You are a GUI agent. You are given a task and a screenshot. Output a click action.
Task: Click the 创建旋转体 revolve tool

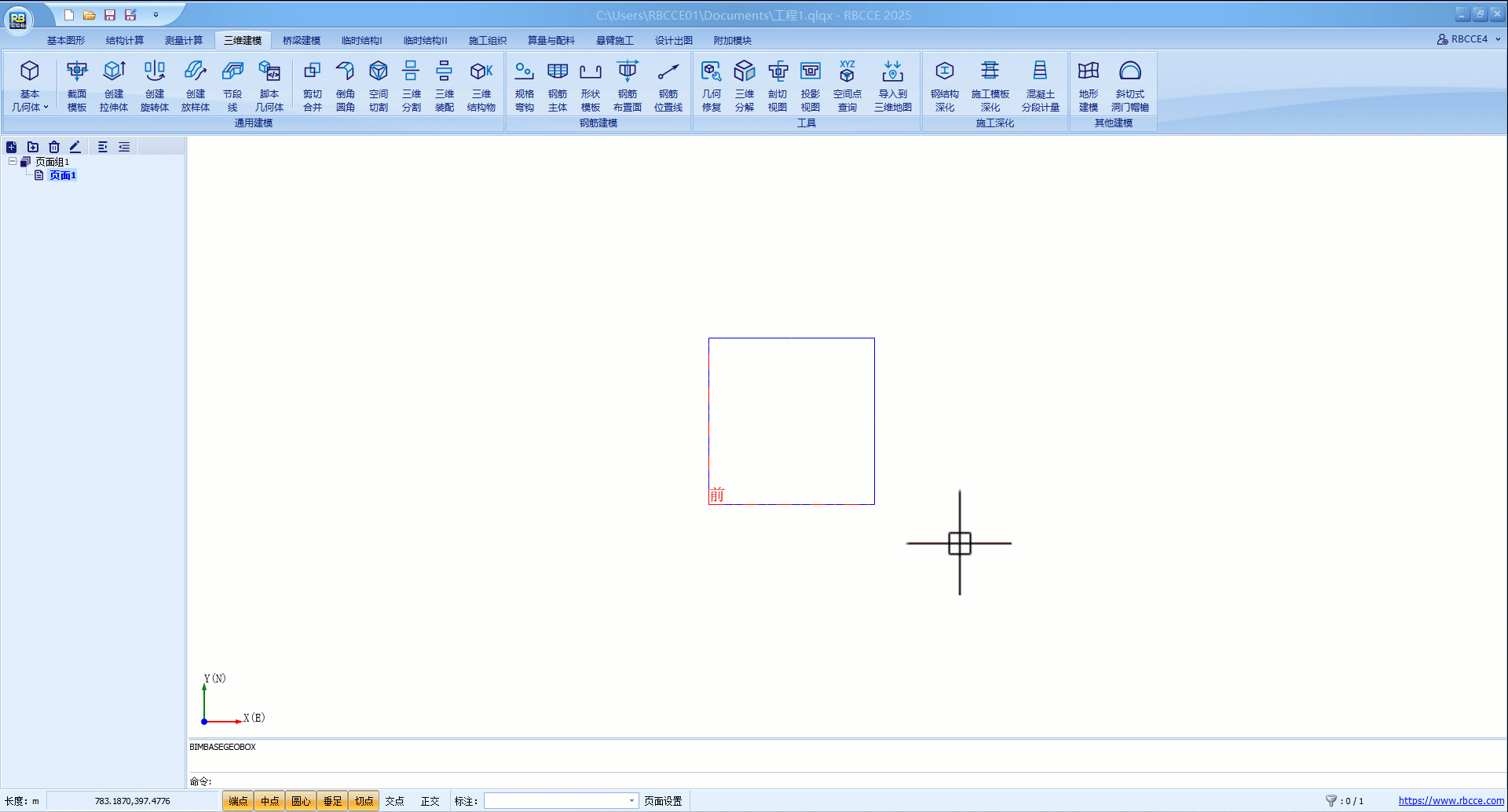(155, 86)
